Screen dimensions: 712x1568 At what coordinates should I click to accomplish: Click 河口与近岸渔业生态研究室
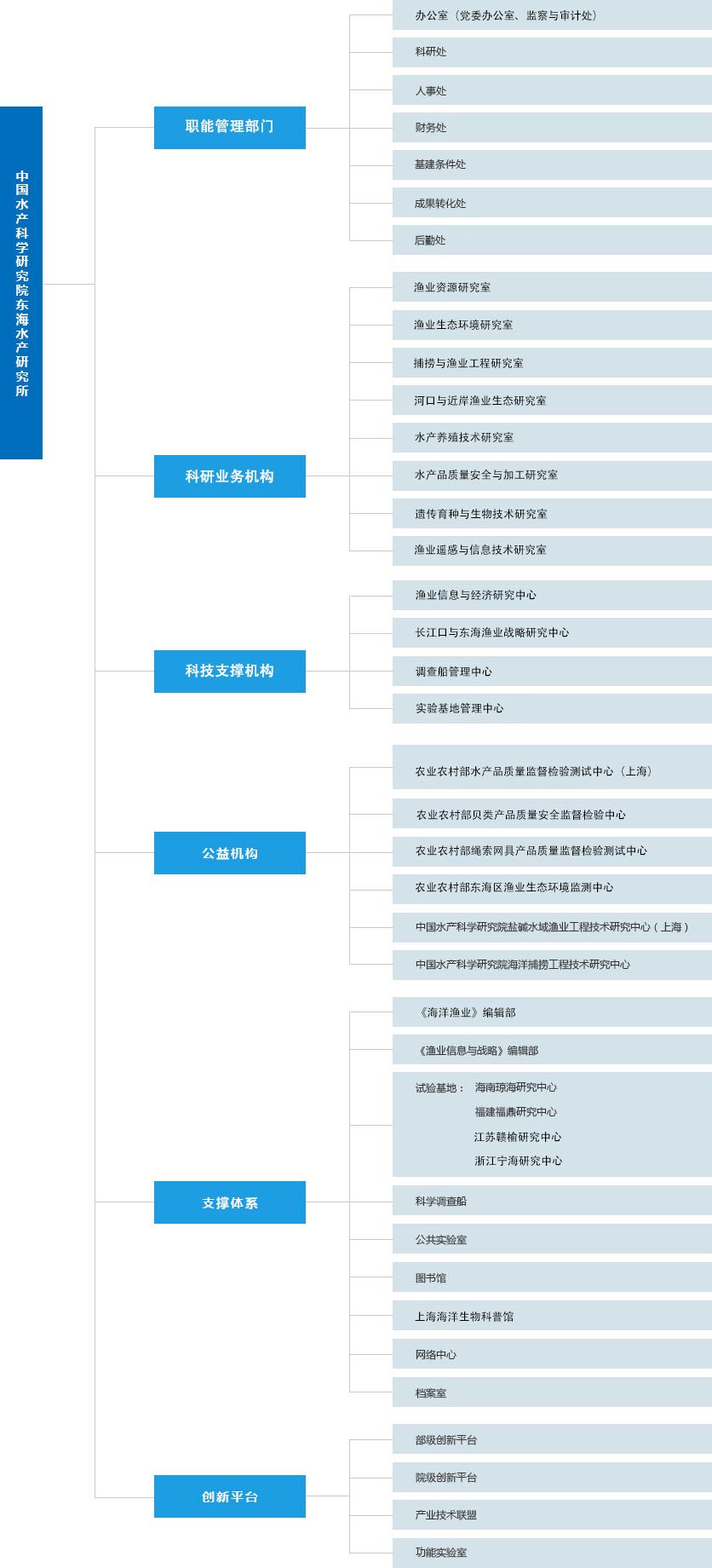coord(552,401)
